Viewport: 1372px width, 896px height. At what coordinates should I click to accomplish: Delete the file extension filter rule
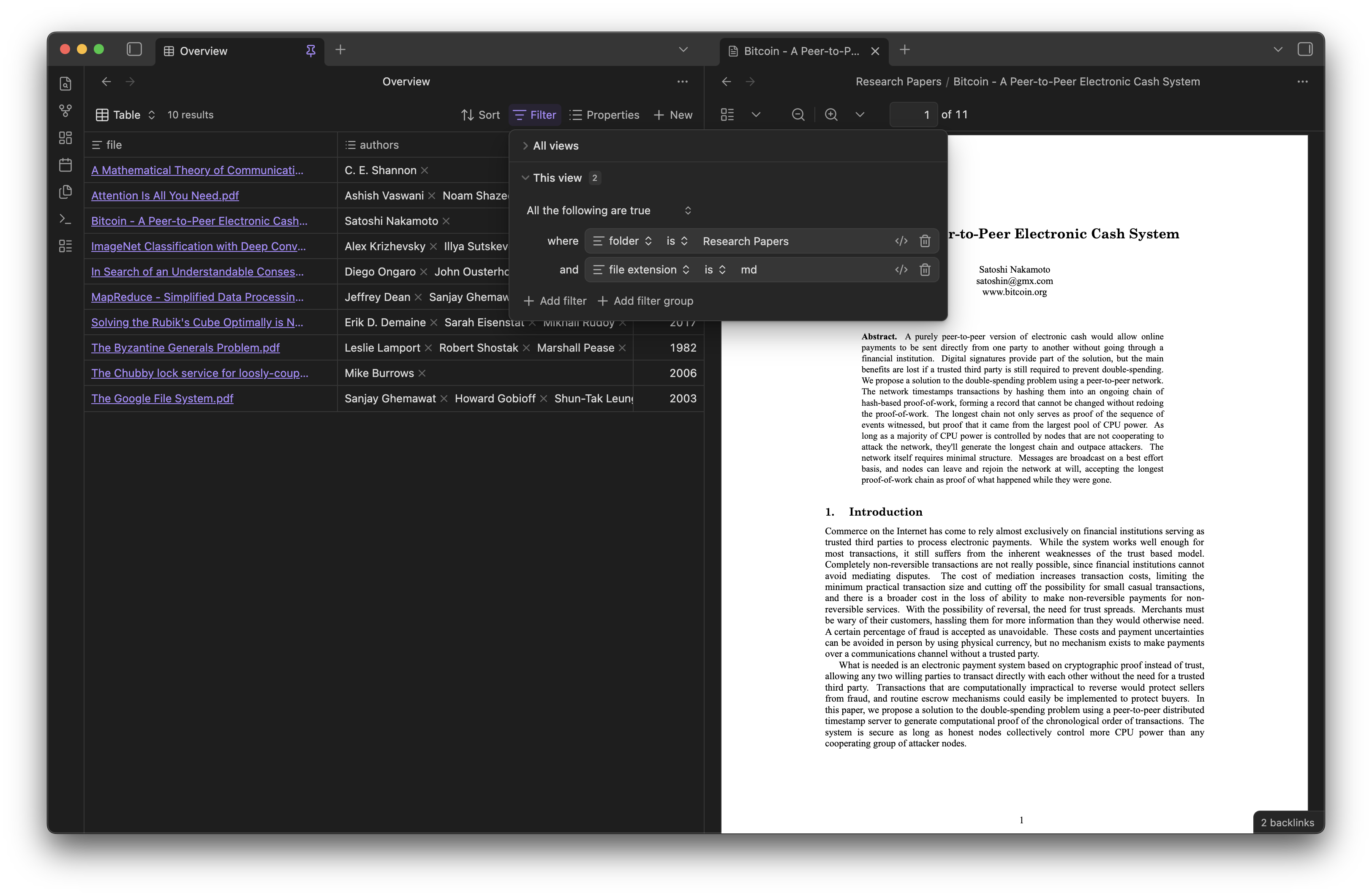pyautogui.click(x=925, y=270)
